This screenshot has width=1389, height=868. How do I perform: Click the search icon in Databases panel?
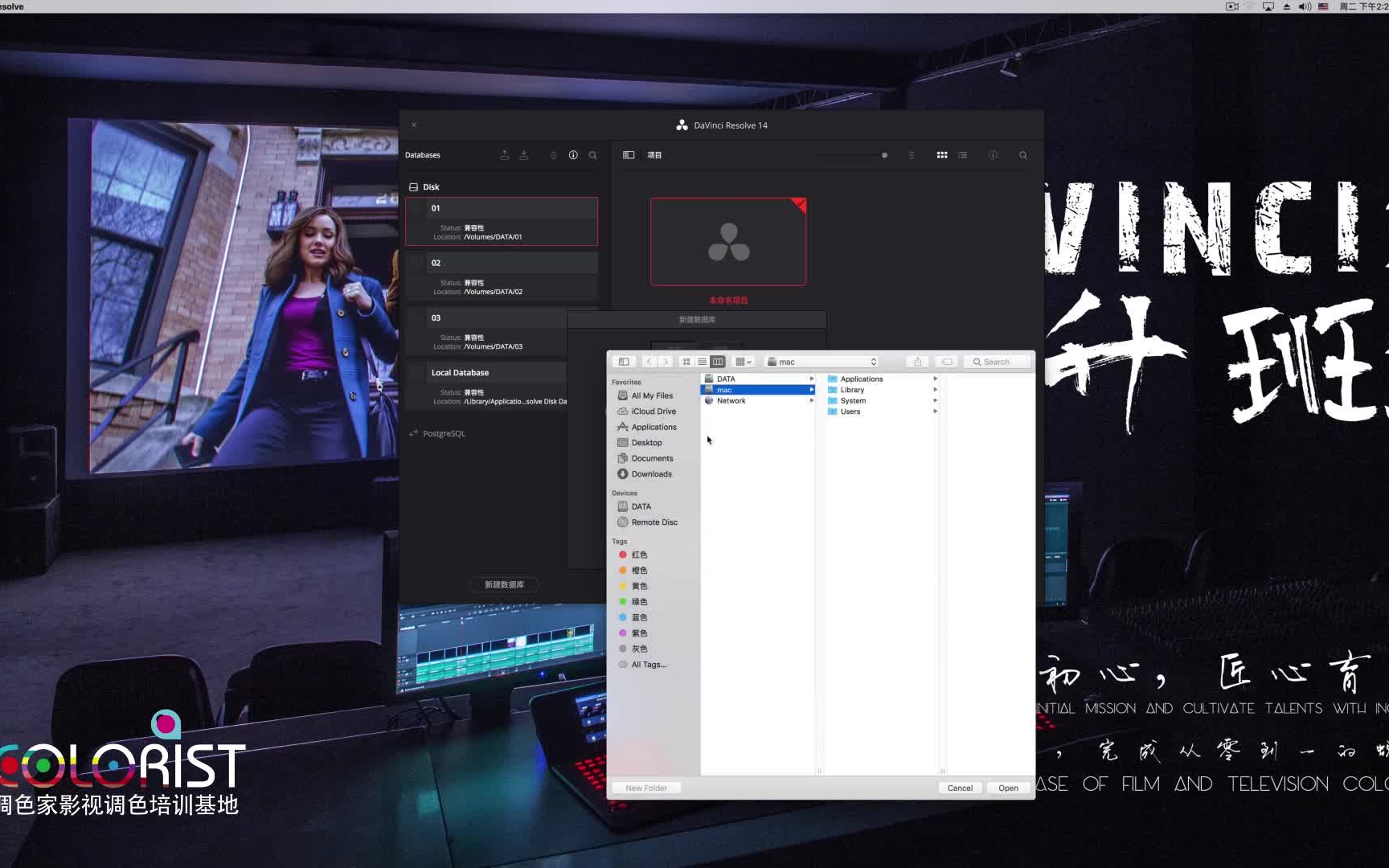(x=593, y=155)
